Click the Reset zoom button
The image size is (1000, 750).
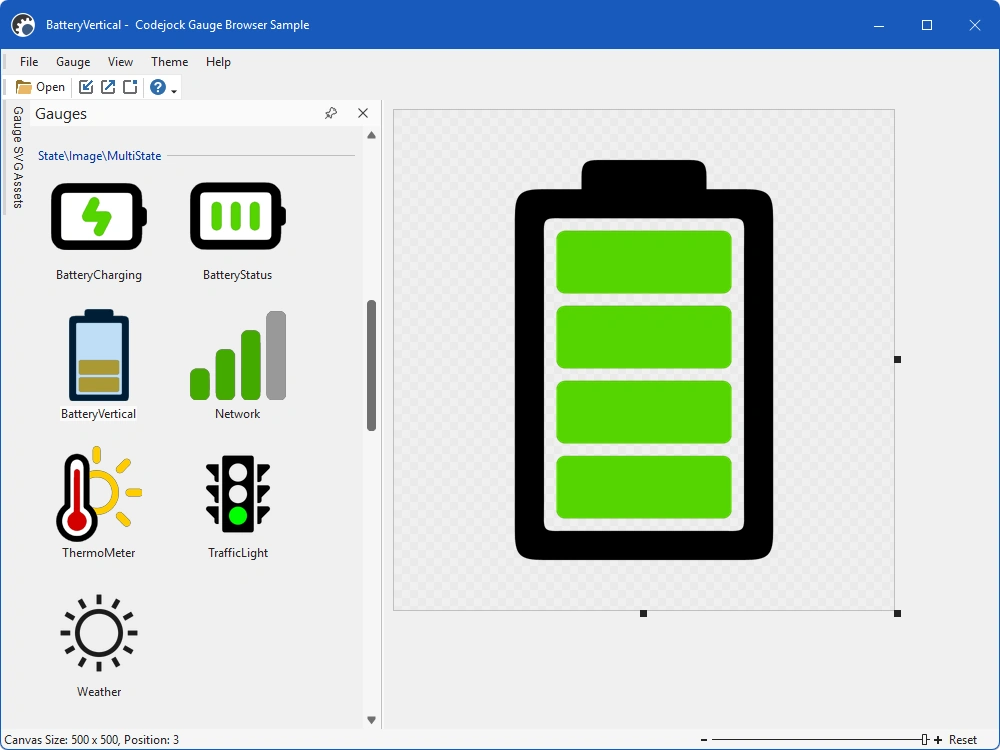962,740
